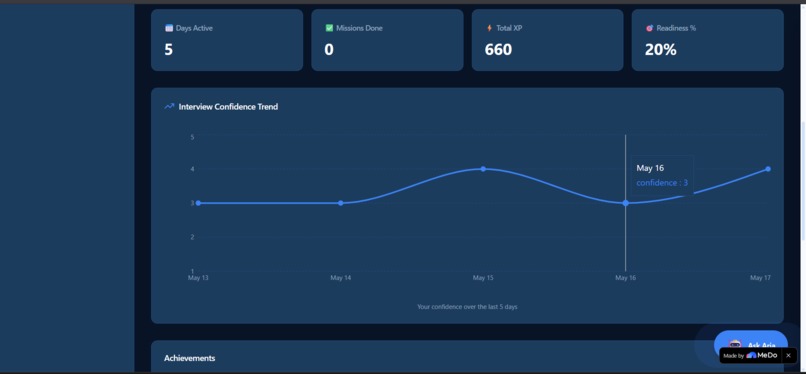Click the May 17 x-axis label
This screenshot has width=806, height=374.
pyautogui.click(x=761, y=278)
